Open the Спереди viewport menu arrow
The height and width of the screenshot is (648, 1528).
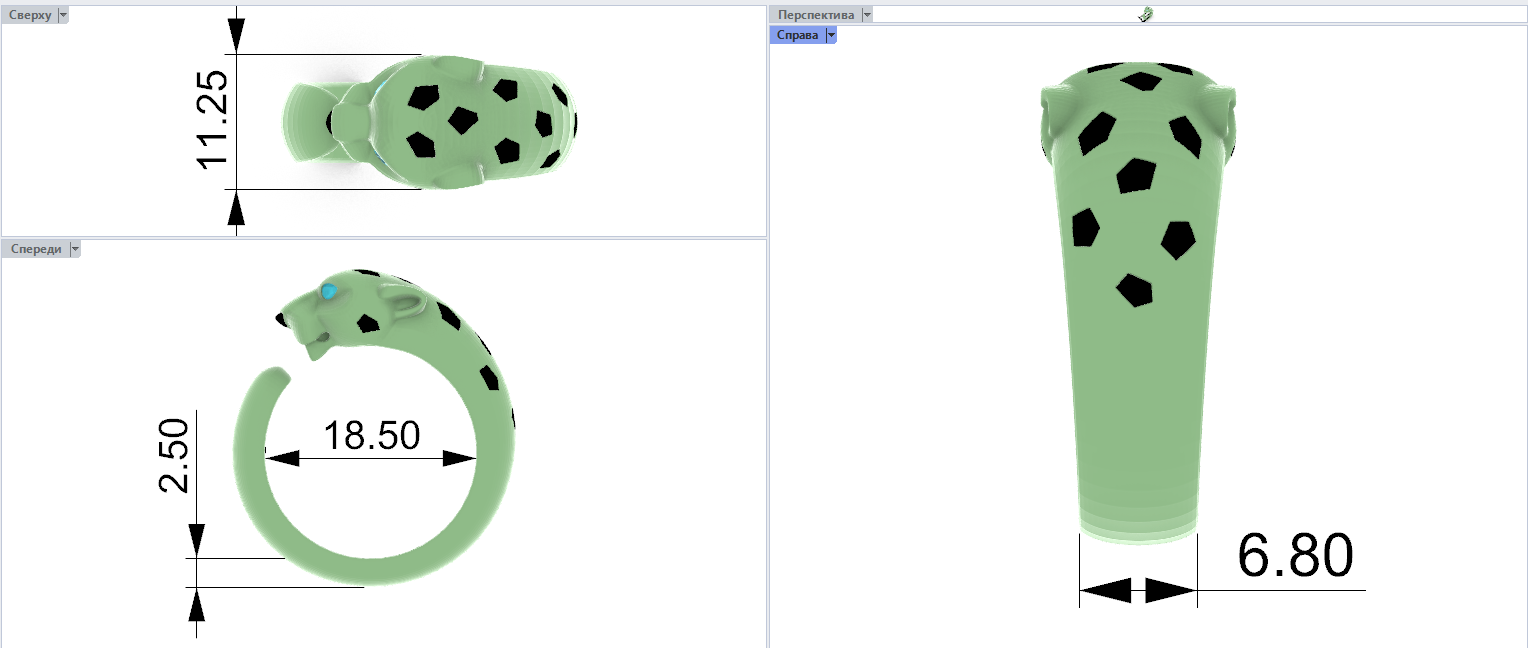pyautogui.click(x=74, y=249)
